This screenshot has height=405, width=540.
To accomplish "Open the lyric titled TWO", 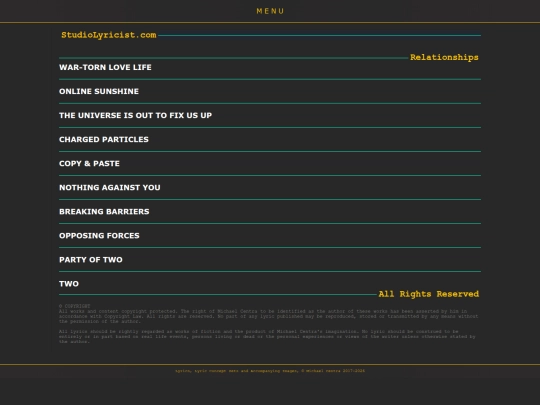I will [x=69, y=284].
